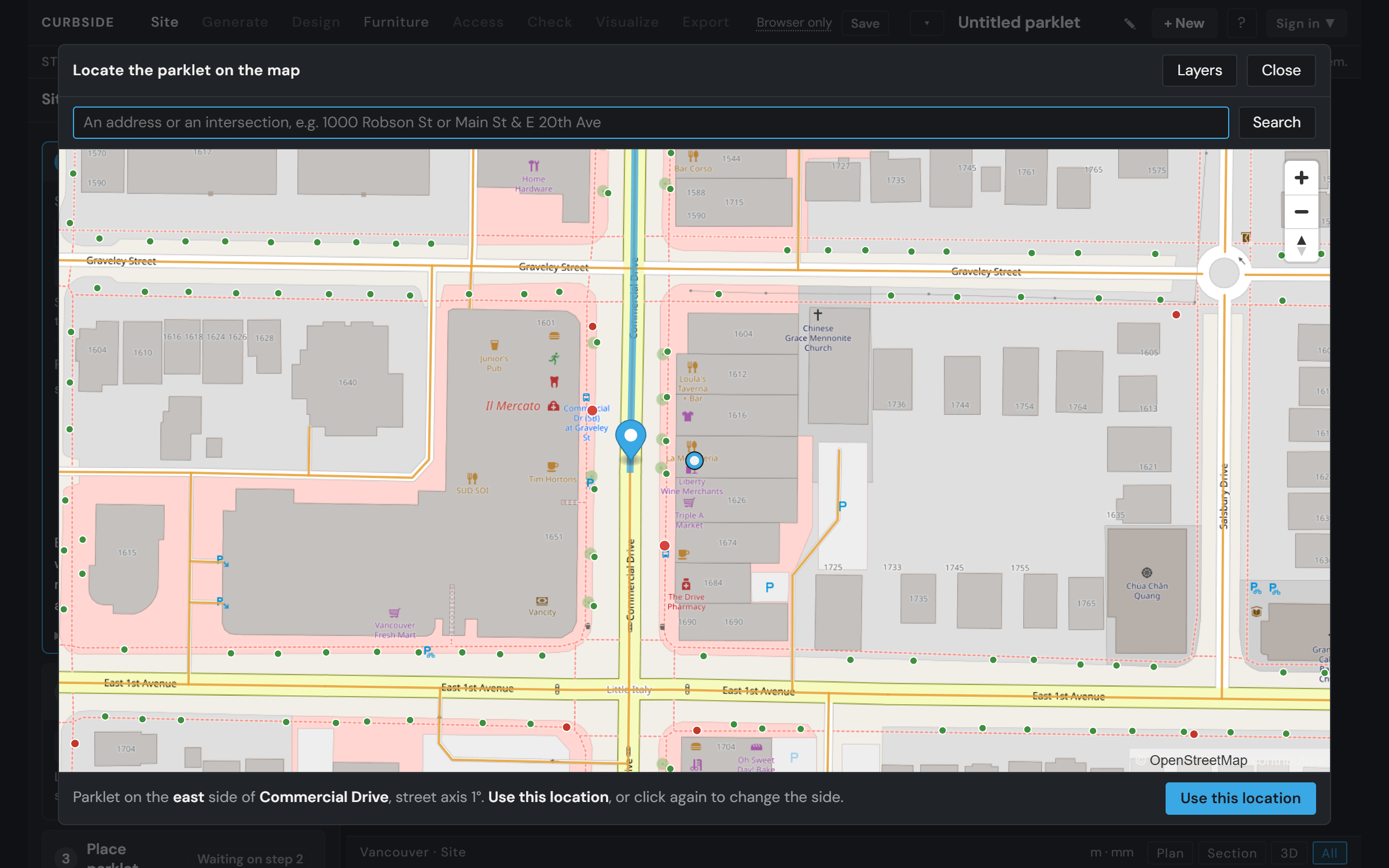Click the pencil rename icon
The image size is (1389, 868).
(x=1130, y=24)
